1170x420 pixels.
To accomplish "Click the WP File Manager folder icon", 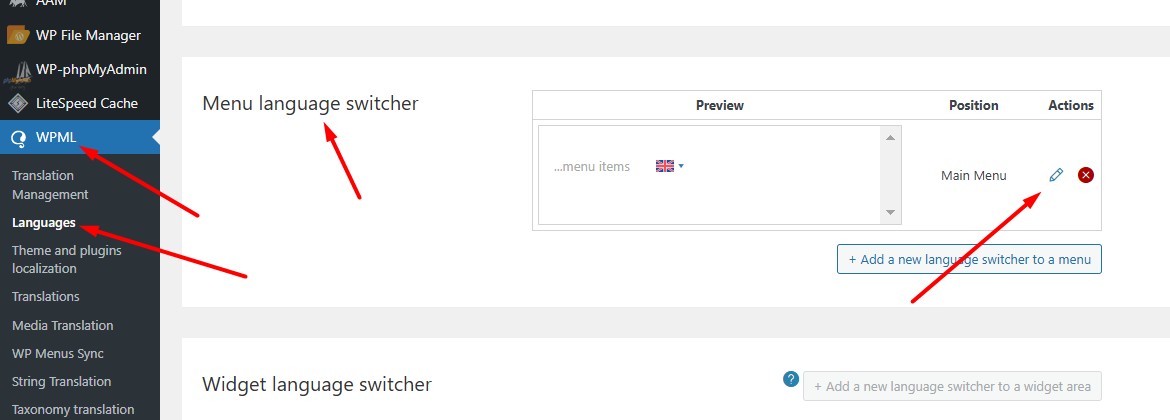I will click(18, 35).
